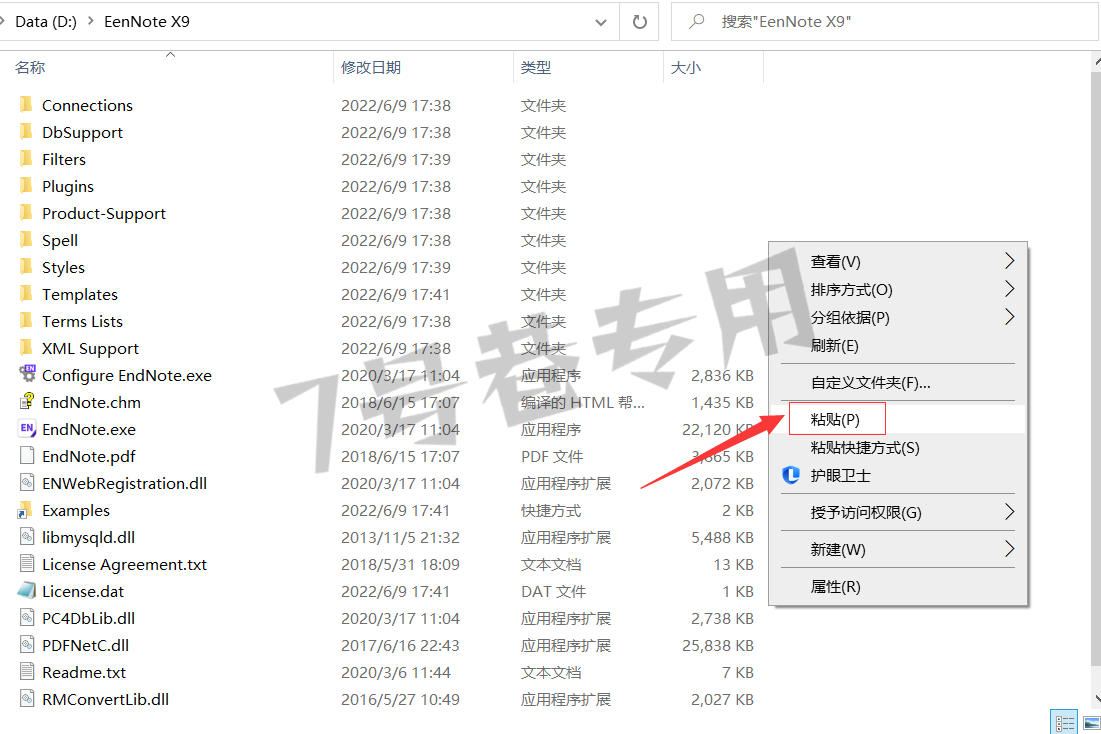1101x734 pixels.
Task: Click the License Agreement.txt file icon
Action: click(27, 563)
